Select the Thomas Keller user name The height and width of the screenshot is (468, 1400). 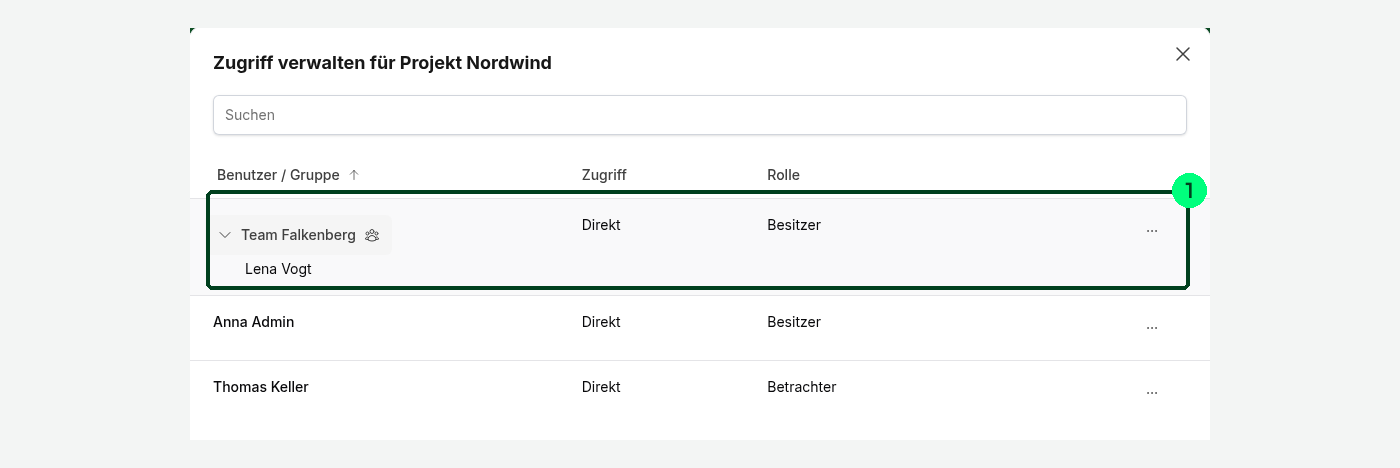(260, 387)
